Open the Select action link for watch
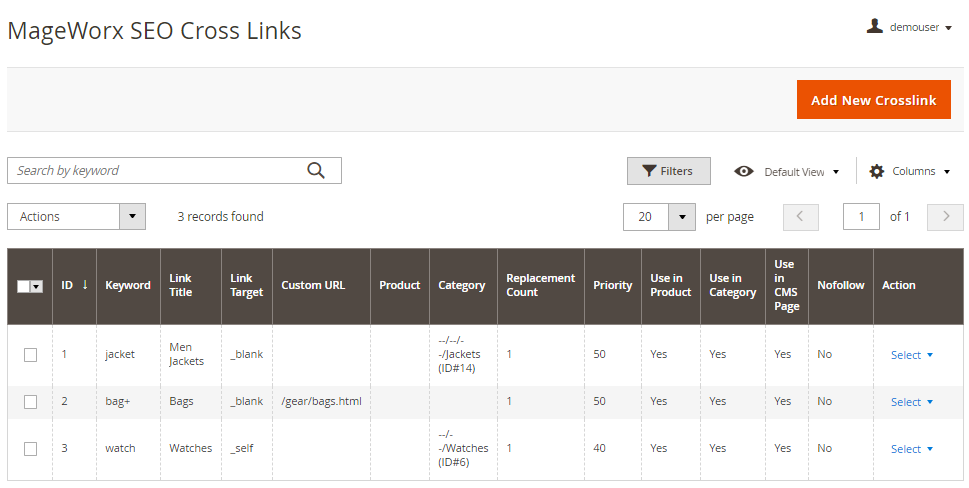Image resolution: width=969 pixels, height=488 pixels. tap(911, 449)
